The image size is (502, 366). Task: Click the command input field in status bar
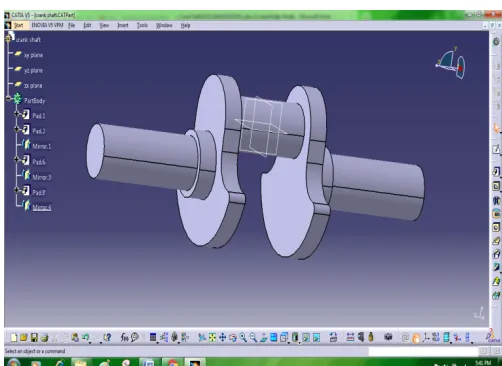(423, 351)
